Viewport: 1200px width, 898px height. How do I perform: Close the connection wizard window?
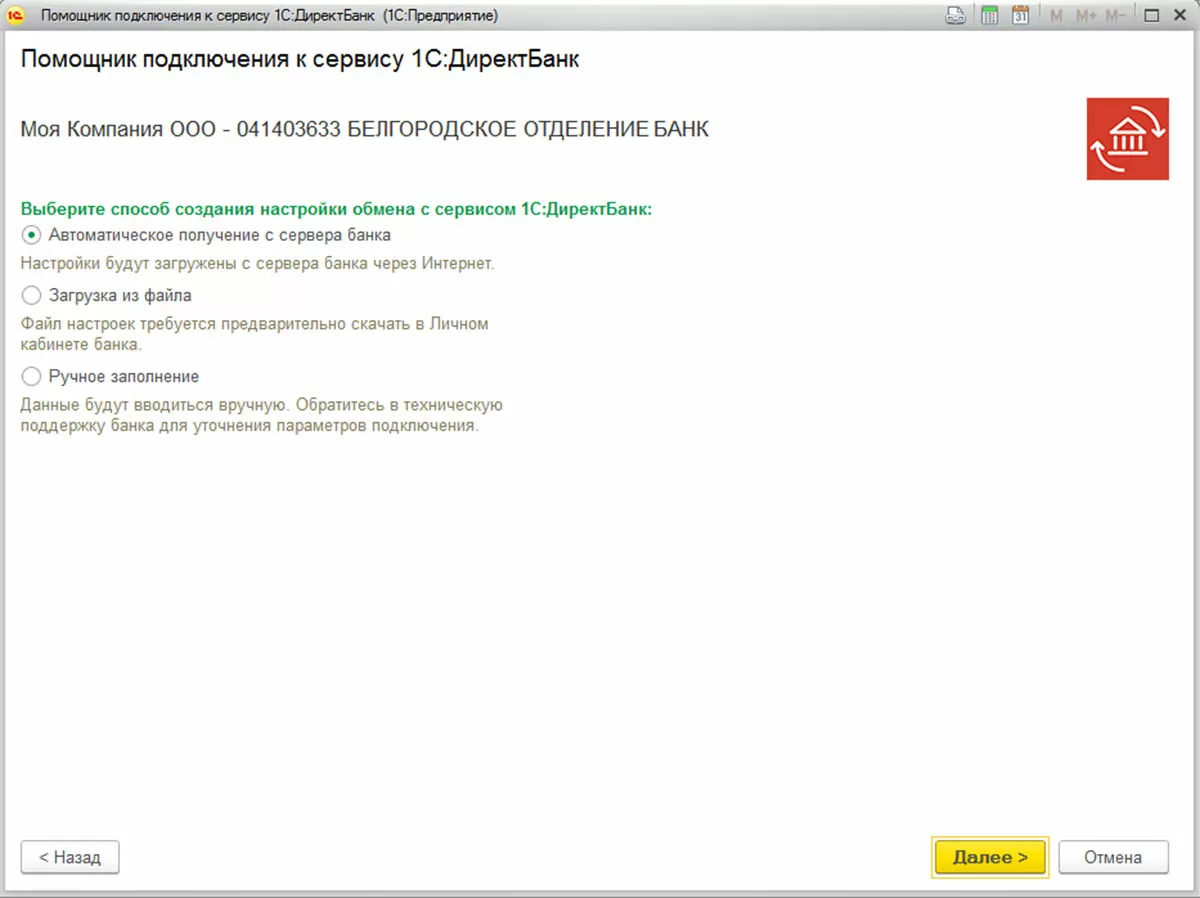coord(1180,16)
